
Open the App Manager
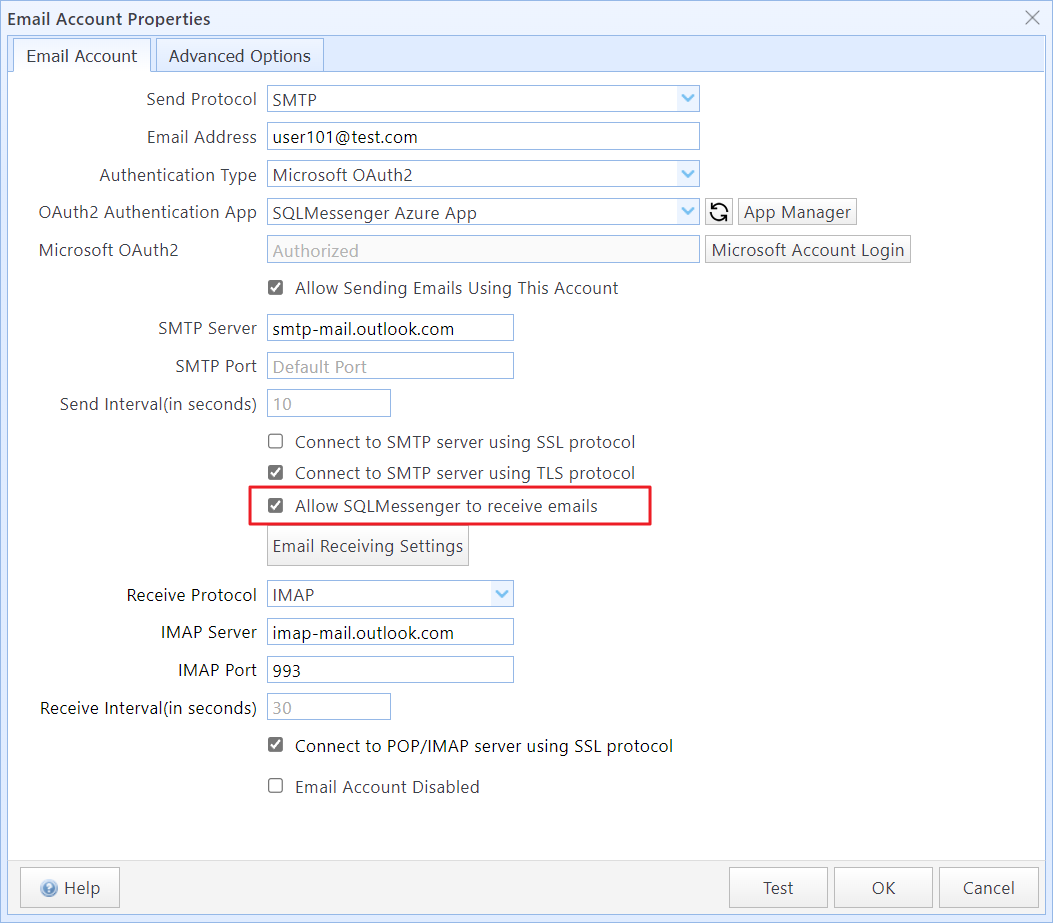tap(797, 212)
